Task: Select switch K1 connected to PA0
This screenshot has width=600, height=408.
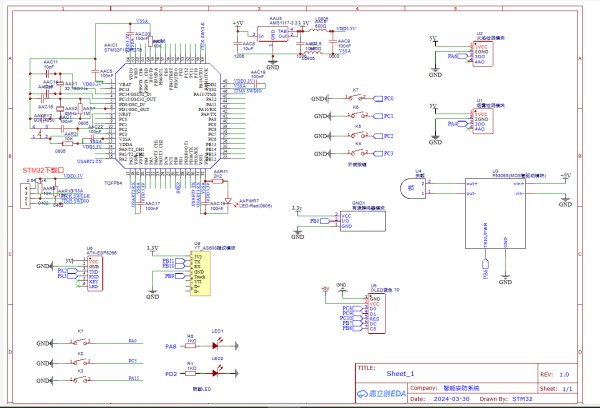Action: 80,342
